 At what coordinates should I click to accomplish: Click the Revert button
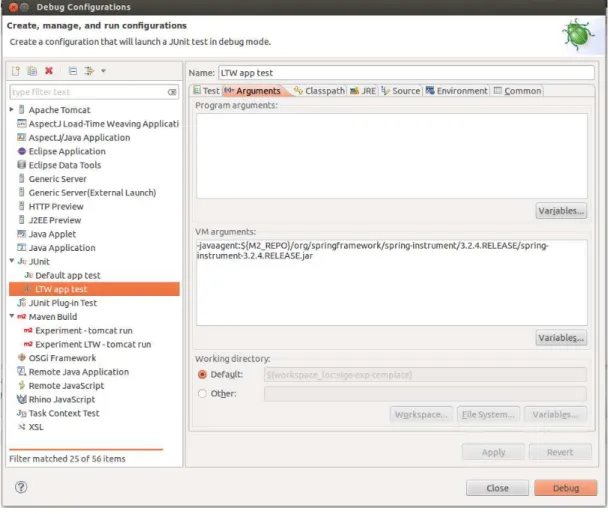point(560,452)
